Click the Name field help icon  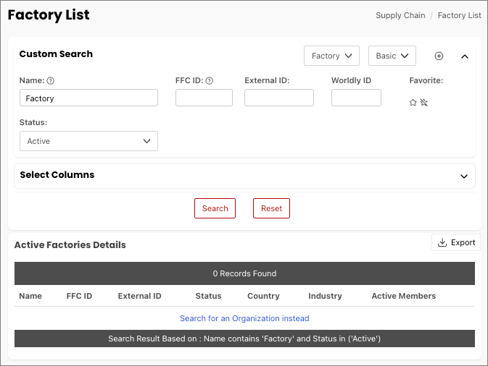pos(50,81)
